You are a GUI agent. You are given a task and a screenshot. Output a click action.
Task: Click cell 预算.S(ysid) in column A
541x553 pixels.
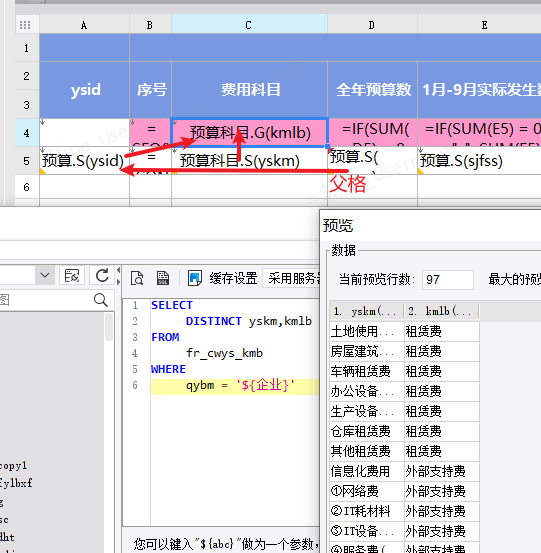(x=84, y=161)
